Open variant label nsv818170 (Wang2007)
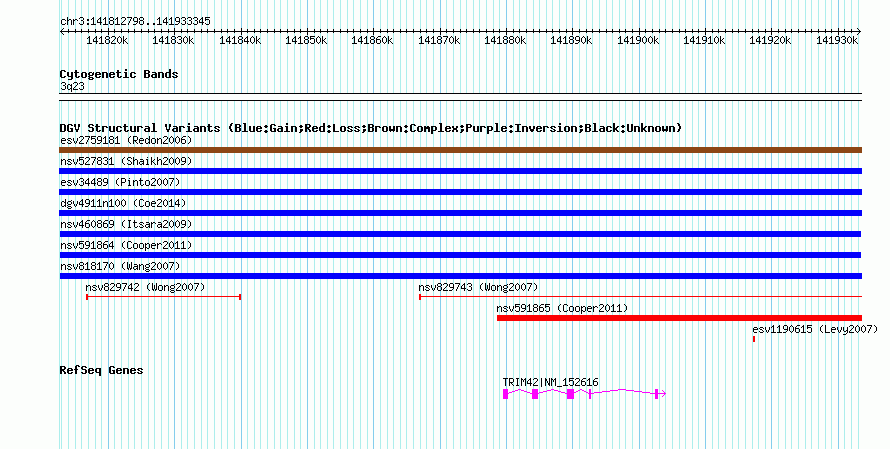Screen dimensions: 890x449 click(x=120, y=266)
